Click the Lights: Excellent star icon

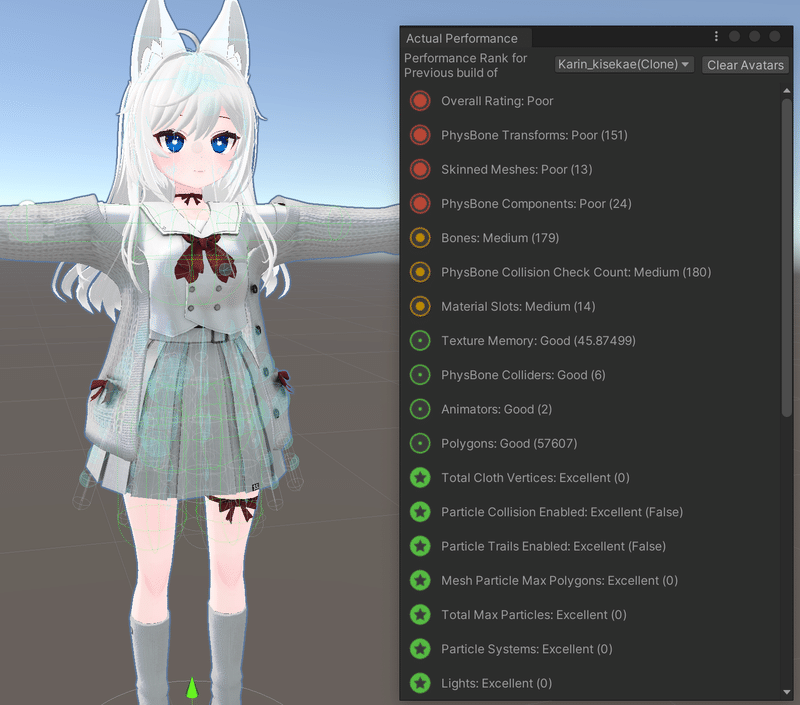(421, 683)
